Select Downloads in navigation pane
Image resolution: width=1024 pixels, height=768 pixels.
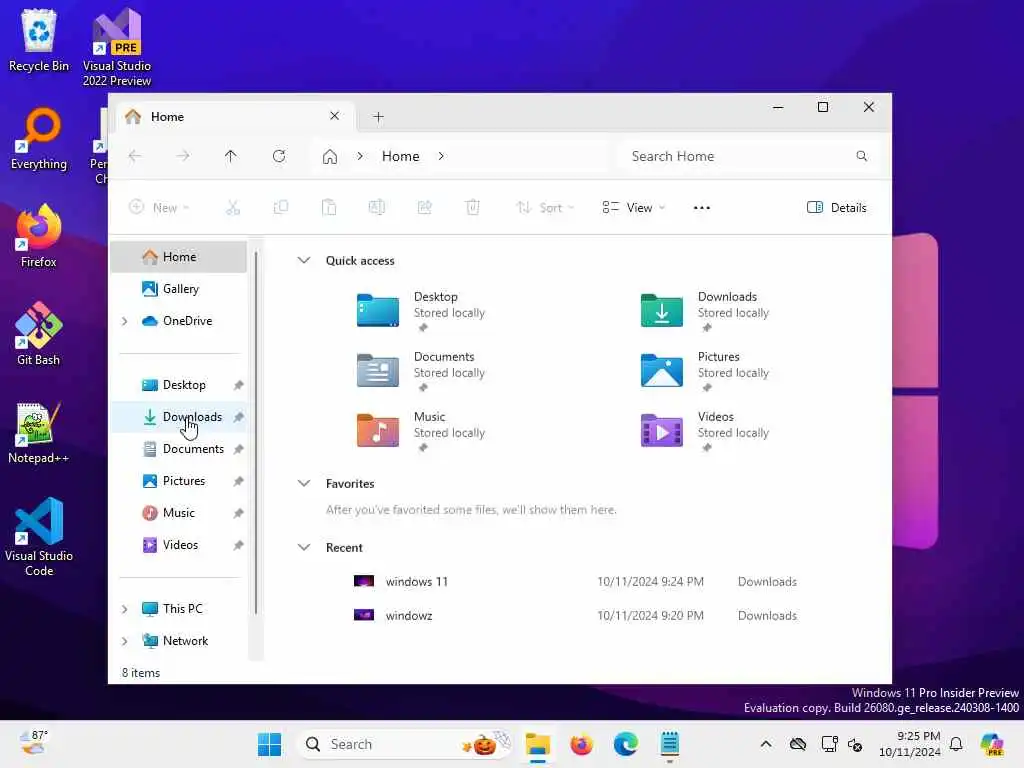click(179, 417)
